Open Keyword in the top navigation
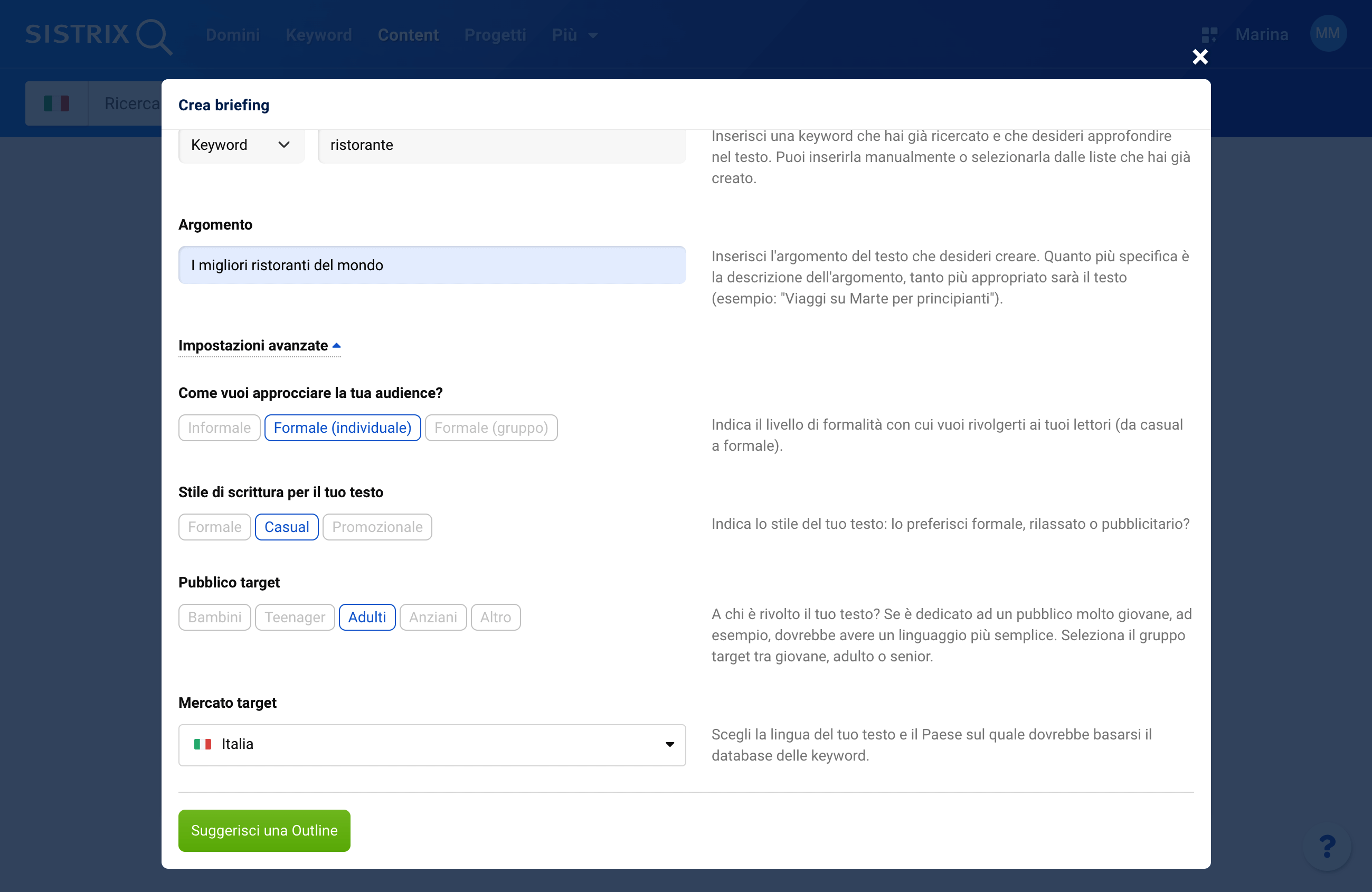The height and width of the screenshot is (892, 1372). (319, 35)
